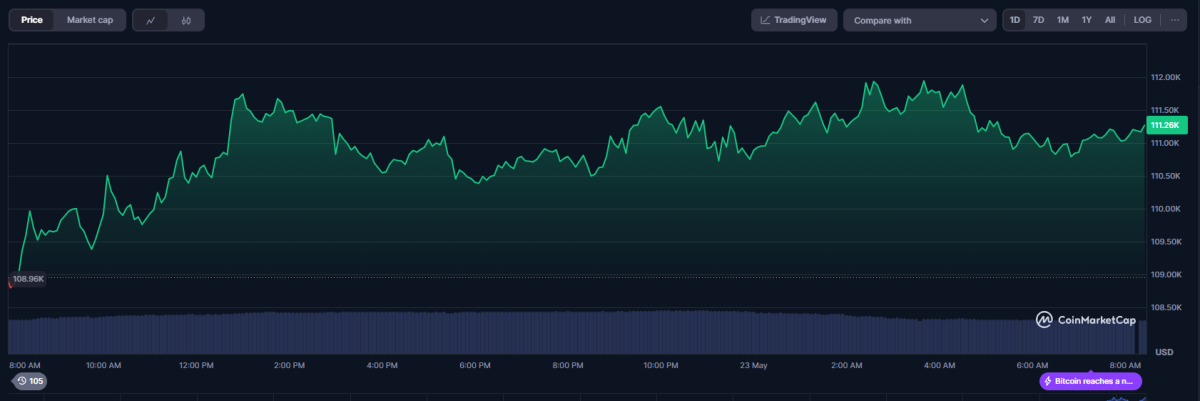Switch to the Price tab

point(32,20)
